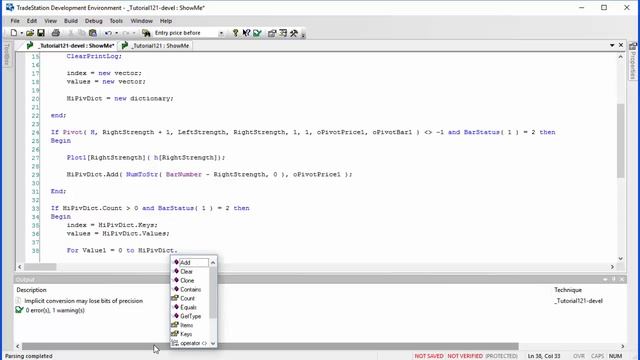The width and height of the screenshot is (640, 360).
Task: Toggle auto-hide pin on Output panel
Action: [x=613, y=280]
